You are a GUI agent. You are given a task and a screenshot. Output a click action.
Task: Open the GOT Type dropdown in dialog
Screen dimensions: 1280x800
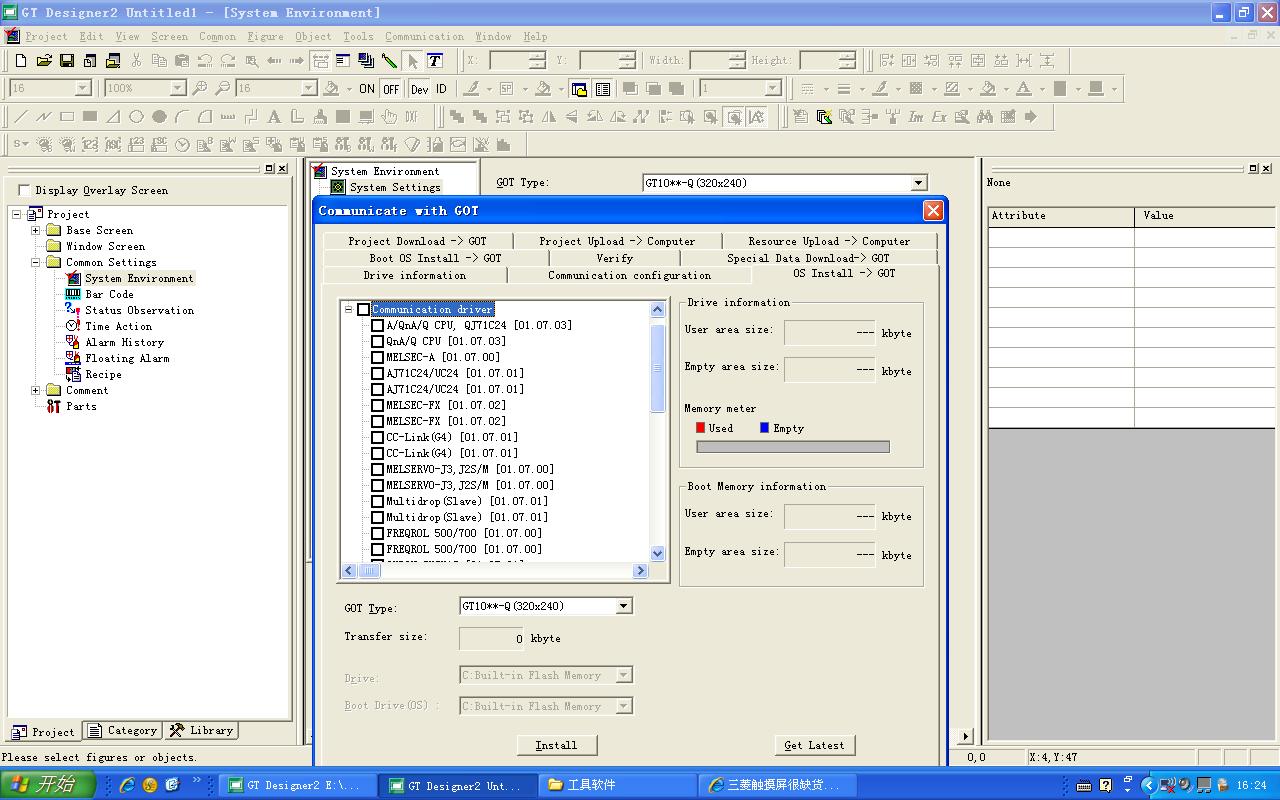pyautogui.click(x=623, y=606)
